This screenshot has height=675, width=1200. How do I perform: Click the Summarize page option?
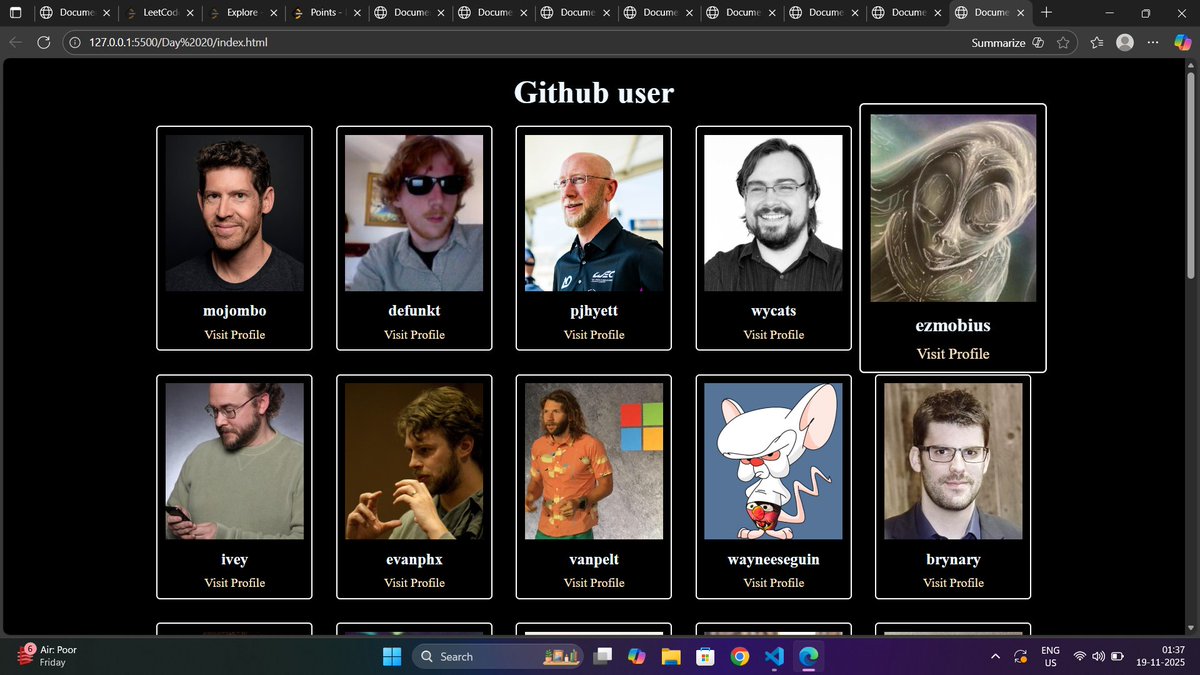[997, 42]
